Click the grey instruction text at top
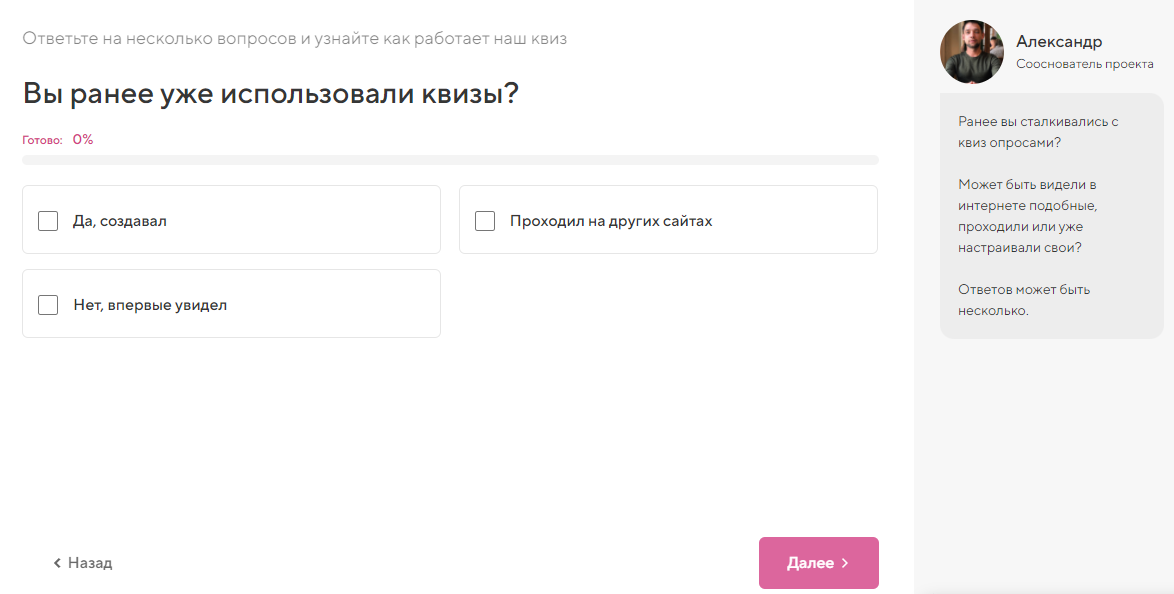Viewport: 1174px width, 594px height. pyautogui.click(x=294, y=39)
